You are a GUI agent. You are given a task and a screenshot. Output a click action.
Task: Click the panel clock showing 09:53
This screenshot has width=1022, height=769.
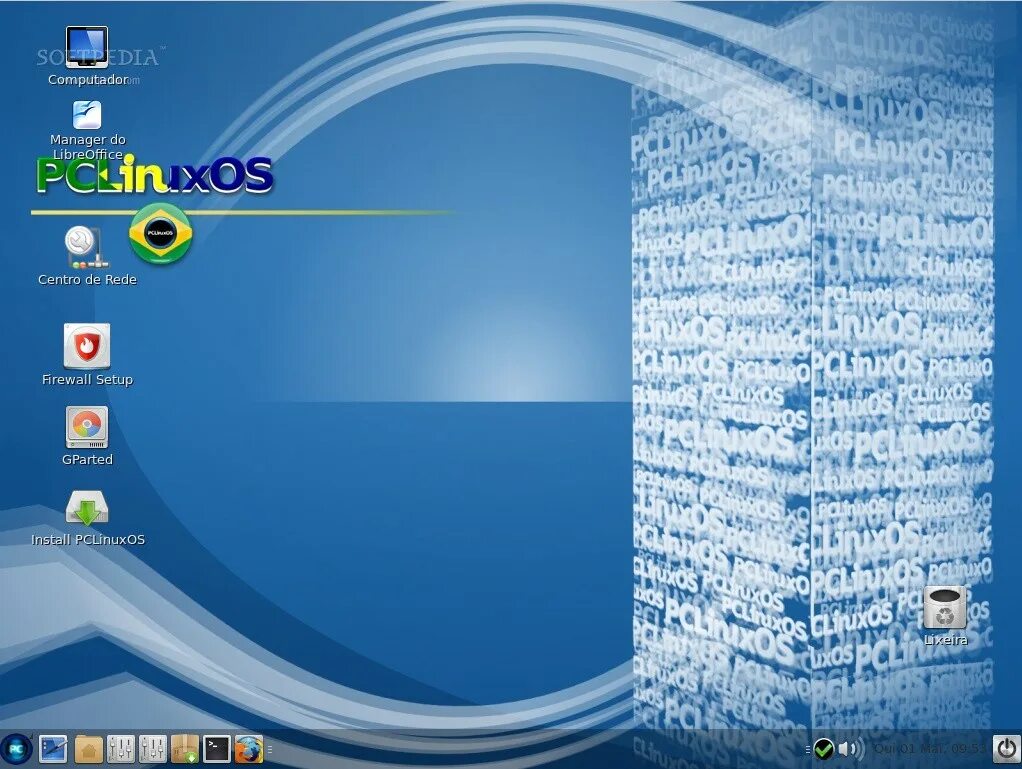point(929,749)
